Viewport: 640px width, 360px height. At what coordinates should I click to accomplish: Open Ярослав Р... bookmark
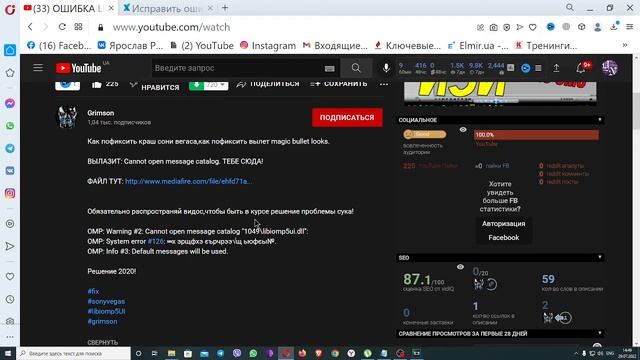[130, 46]
